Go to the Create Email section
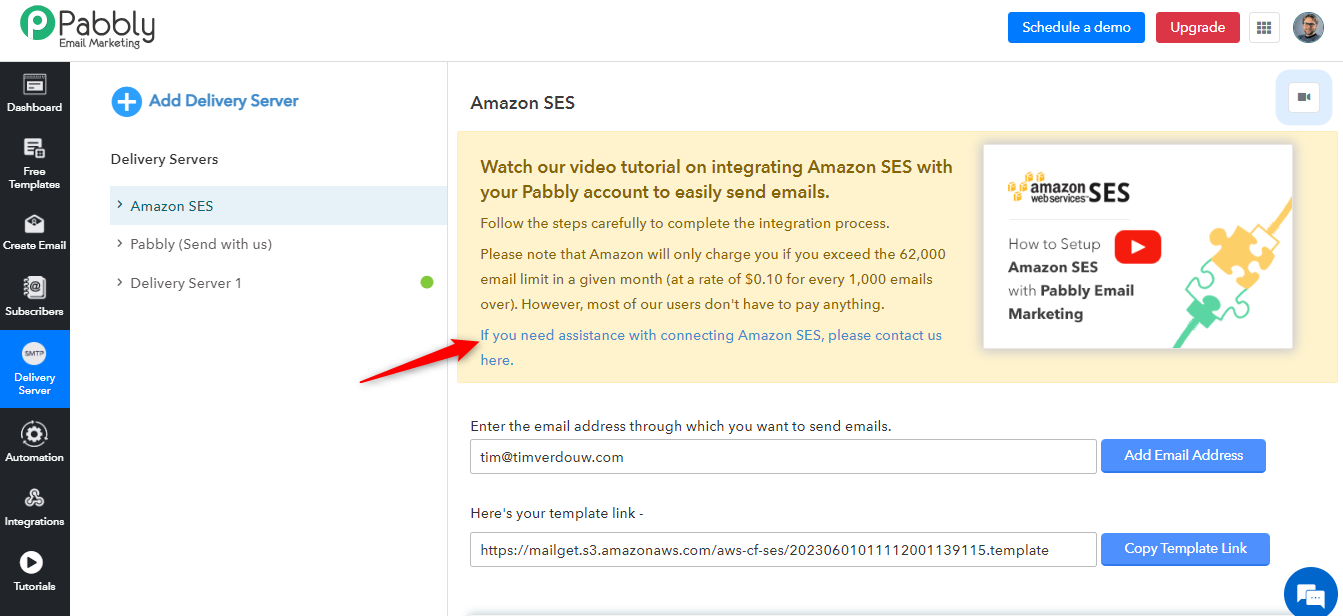This screenshot has width=1343, height=616. pyautogui.click(x=35, y=232)
